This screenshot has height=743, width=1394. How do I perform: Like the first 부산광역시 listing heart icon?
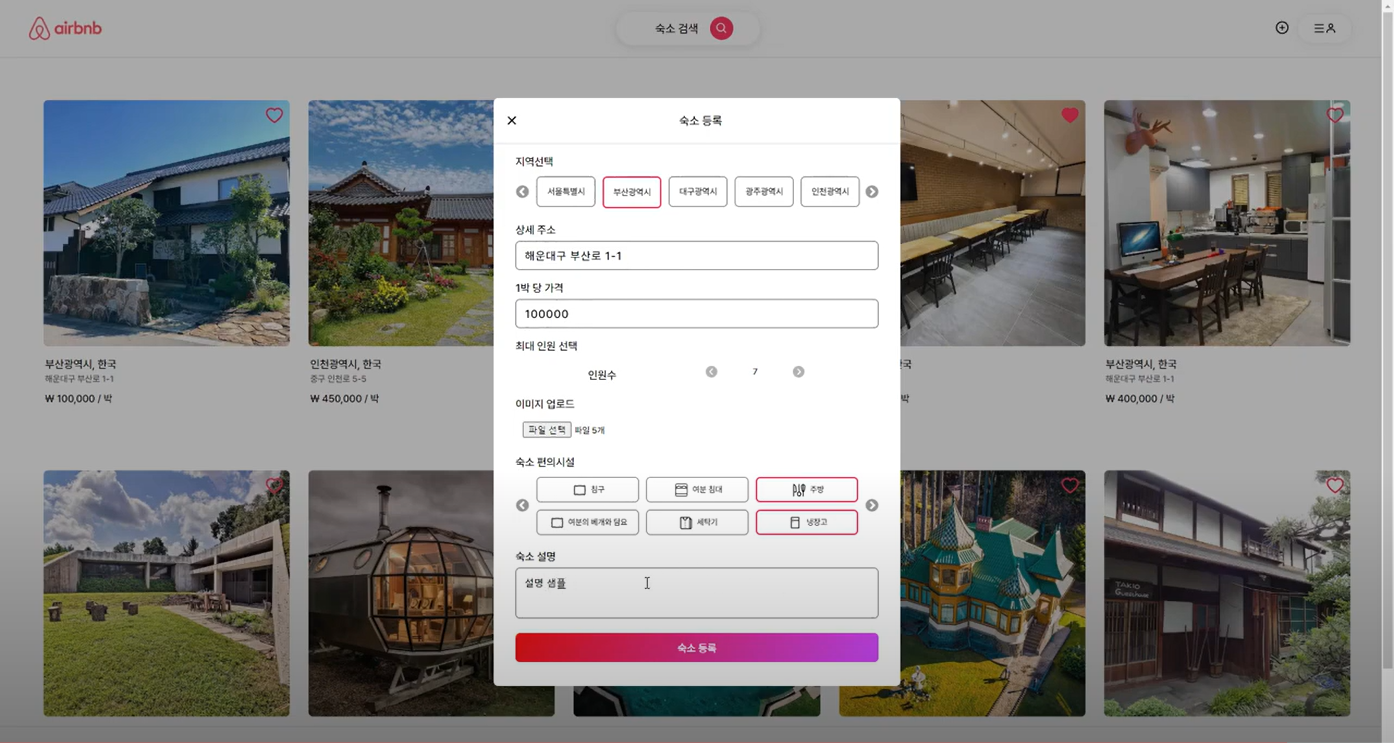coord(274,115)
